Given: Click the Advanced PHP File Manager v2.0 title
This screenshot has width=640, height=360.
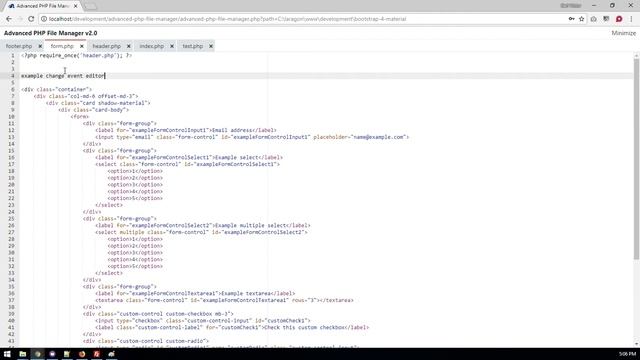Looking at the screenshot, I should point(51,33).
